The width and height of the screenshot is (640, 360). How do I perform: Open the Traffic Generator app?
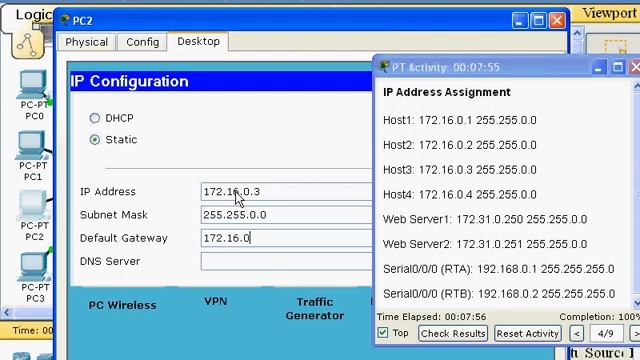(315, 309)
